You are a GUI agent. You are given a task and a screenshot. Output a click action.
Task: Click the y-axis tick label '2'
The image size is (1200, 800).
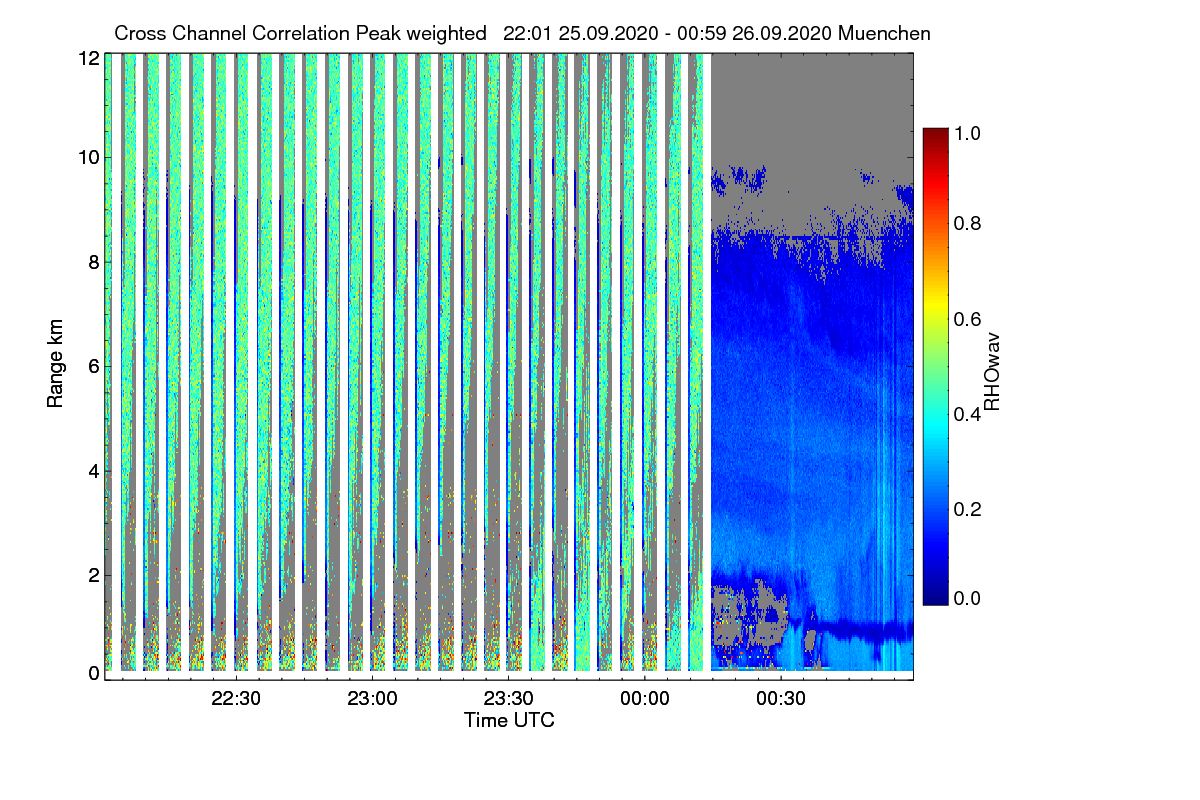tap(94, 575)
